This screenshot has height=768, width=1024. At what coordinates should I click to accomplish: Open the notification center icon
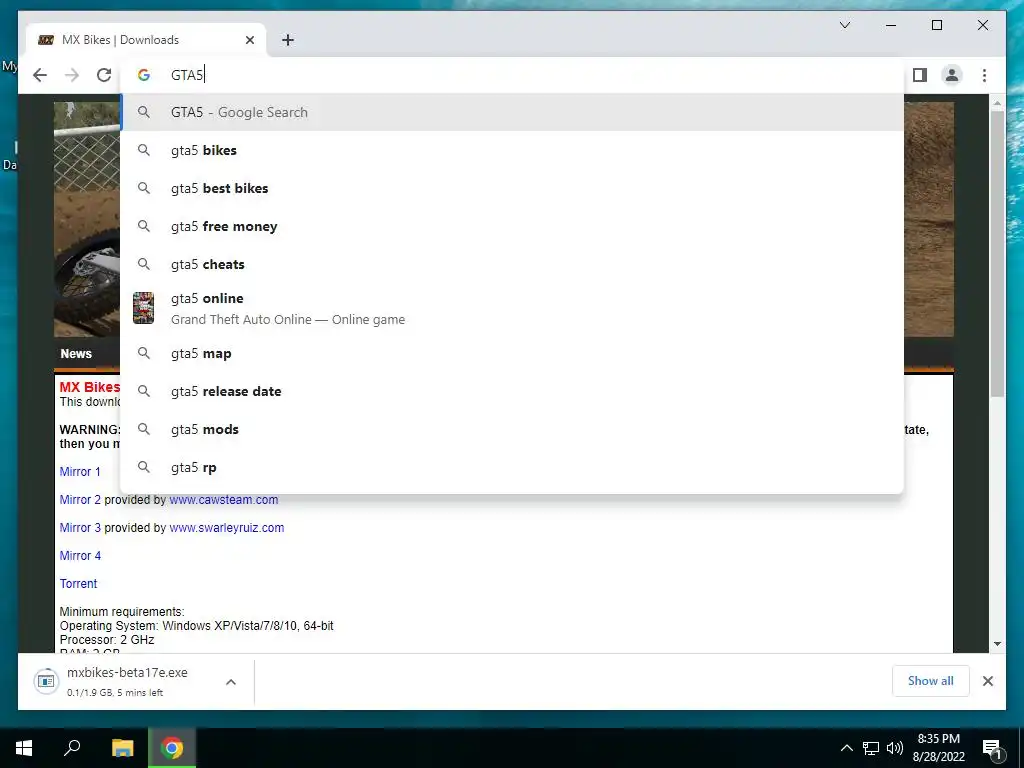[993, 748]
